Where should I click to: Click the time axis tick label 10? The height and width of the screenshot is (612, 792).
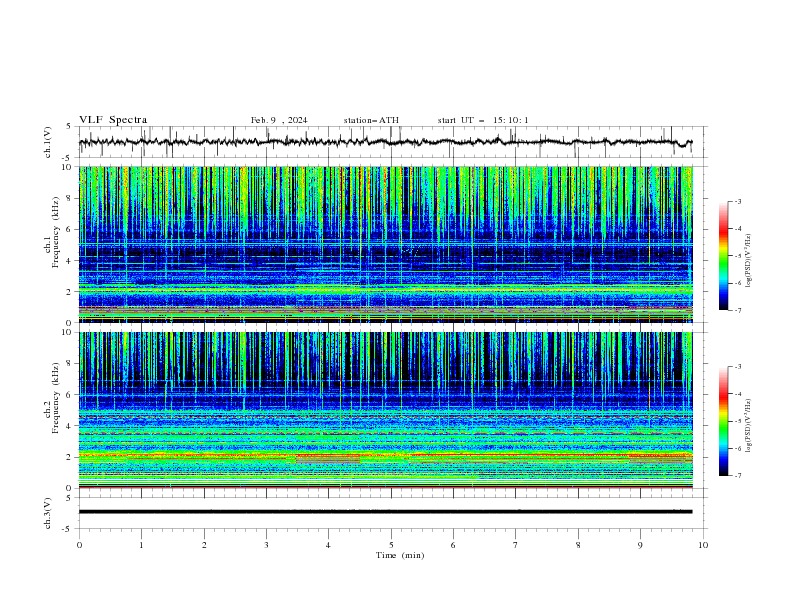tap(703, 545)
